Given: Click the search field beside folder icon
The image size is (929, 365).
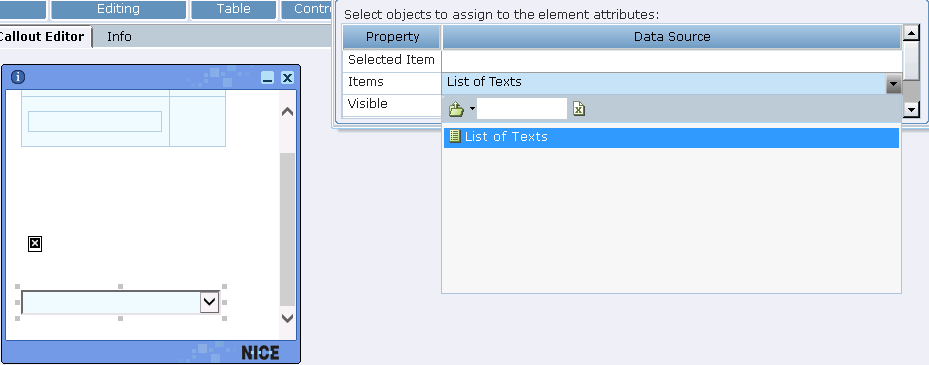Looking at the screenshot, I should (522, 109).
